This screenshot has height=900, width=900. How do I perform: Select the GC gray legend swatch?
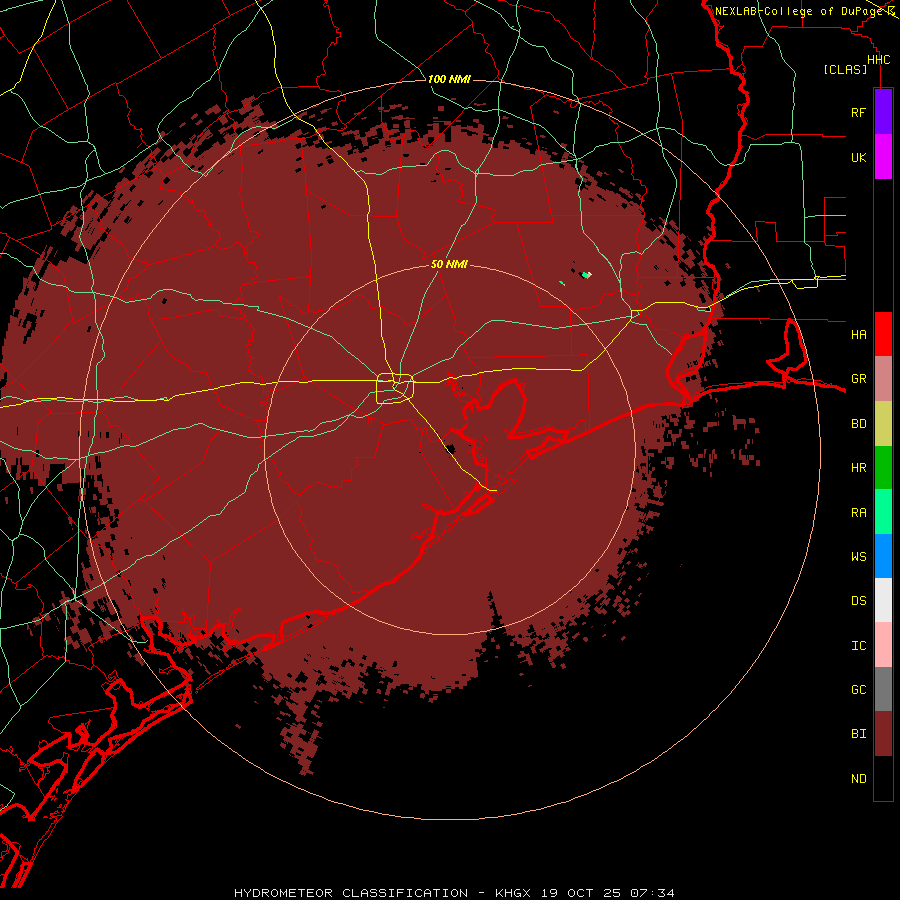click(883, 689)
